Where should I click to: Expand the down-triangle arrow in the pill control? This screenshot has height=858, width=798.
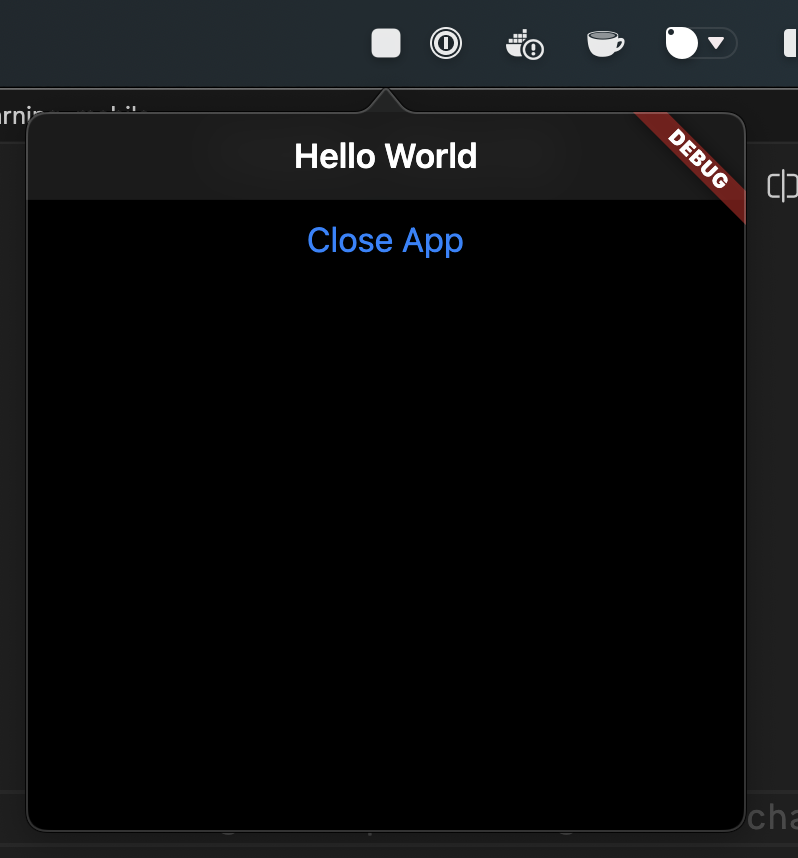click(716, 43)
